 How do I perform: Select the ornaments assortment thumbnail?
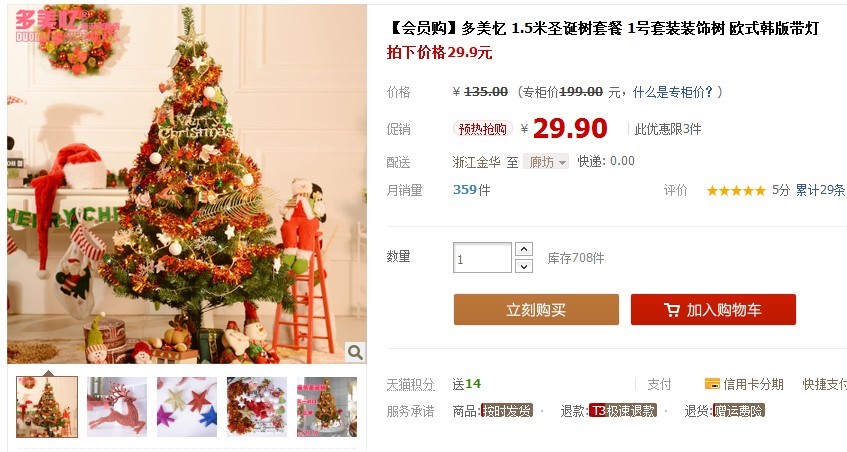pos(257,407)
